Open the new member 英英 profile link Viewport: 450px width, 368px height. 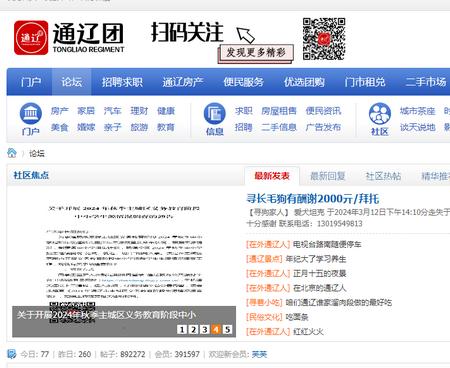coord(259,354)
